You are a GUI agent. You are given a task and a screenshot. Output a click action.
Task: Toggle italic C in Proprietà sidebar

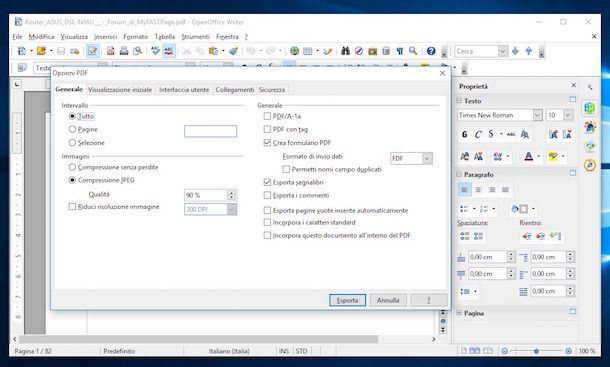478,135
